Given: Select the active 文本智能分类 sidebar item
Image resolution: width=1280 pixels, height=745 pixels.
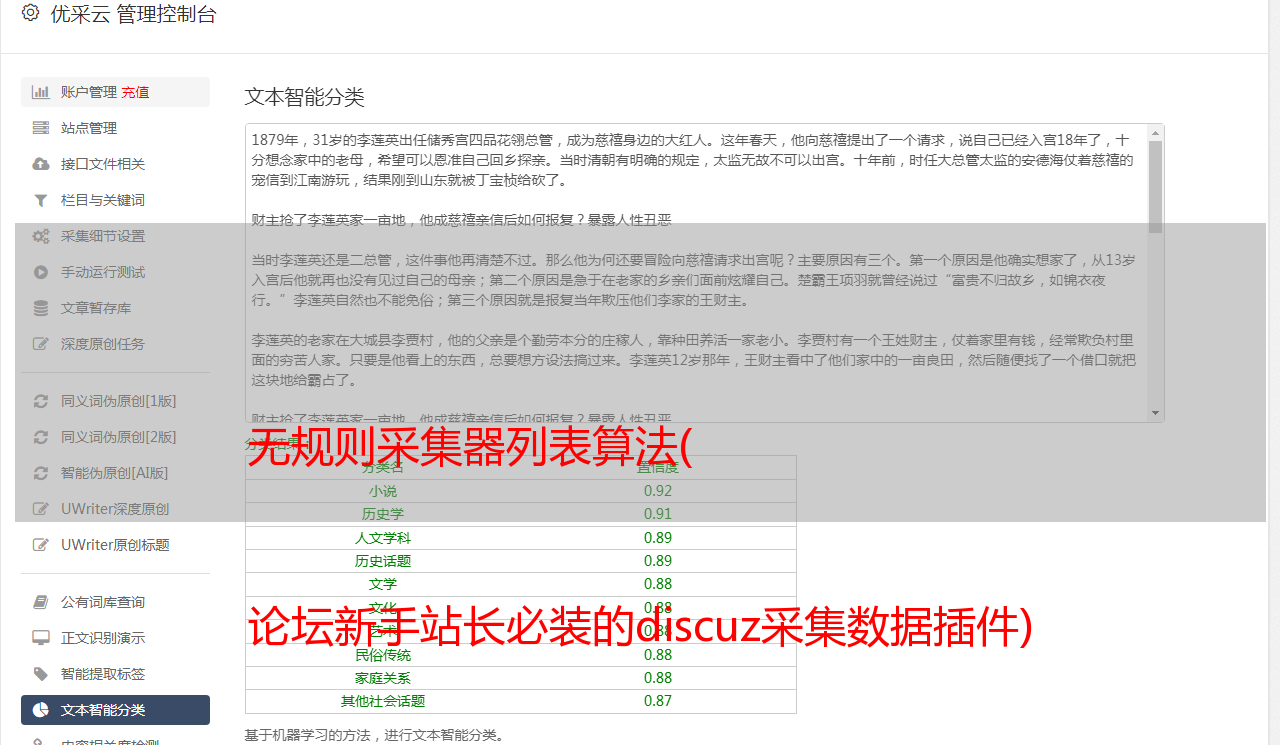Looking at the screenshot, I should 115,710.
